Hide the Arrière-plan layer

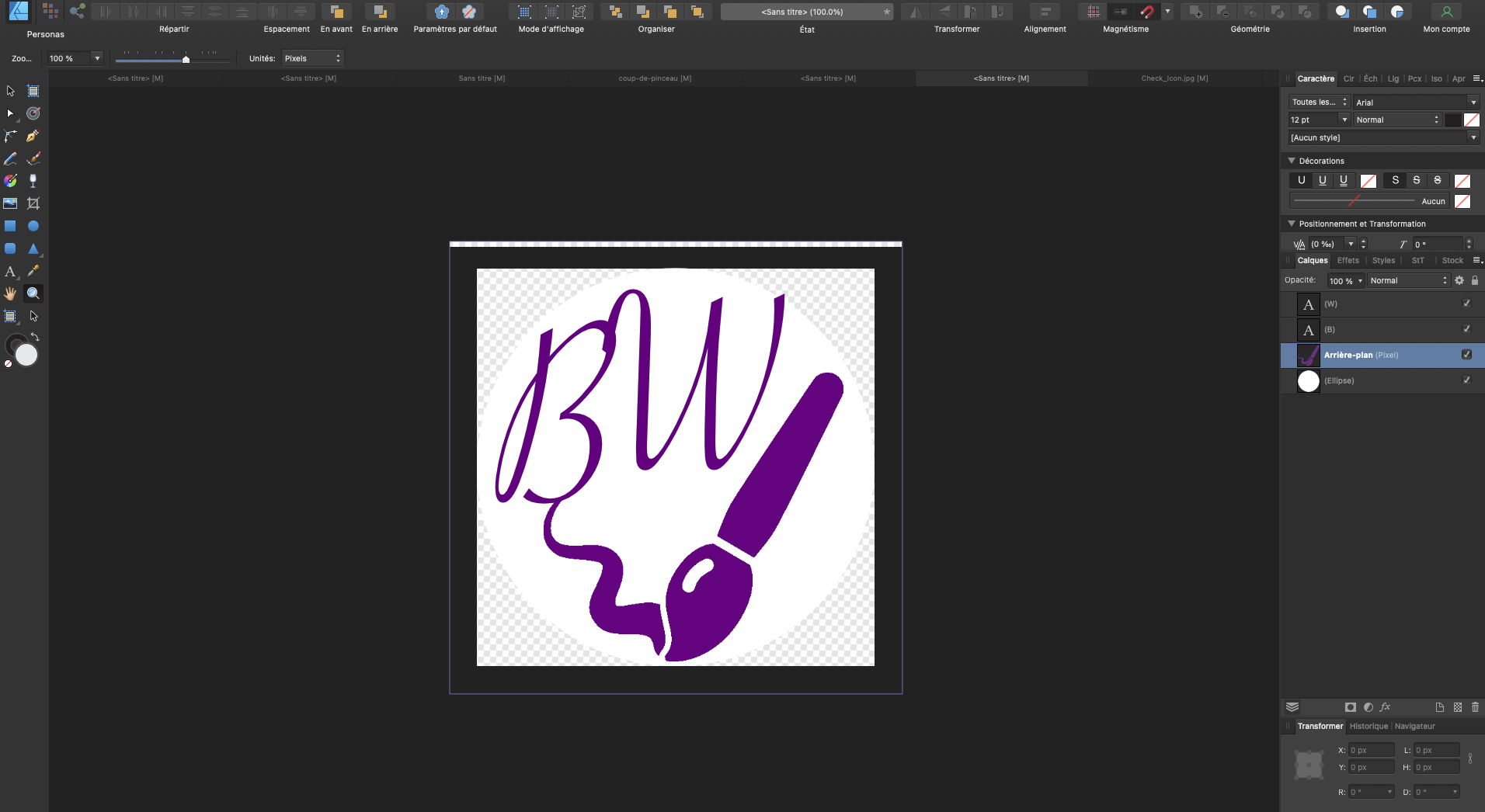tap(1466, 355)
